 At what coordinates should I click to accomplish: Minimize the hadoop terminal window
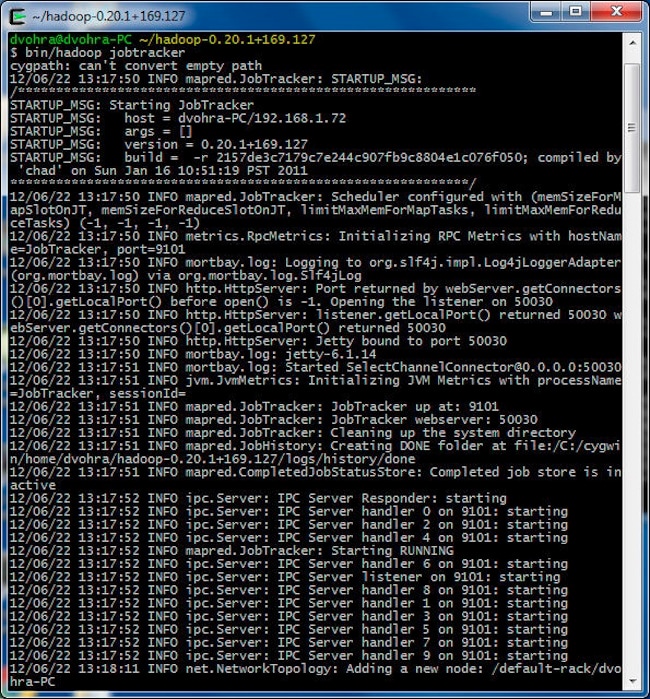[546, 12]
